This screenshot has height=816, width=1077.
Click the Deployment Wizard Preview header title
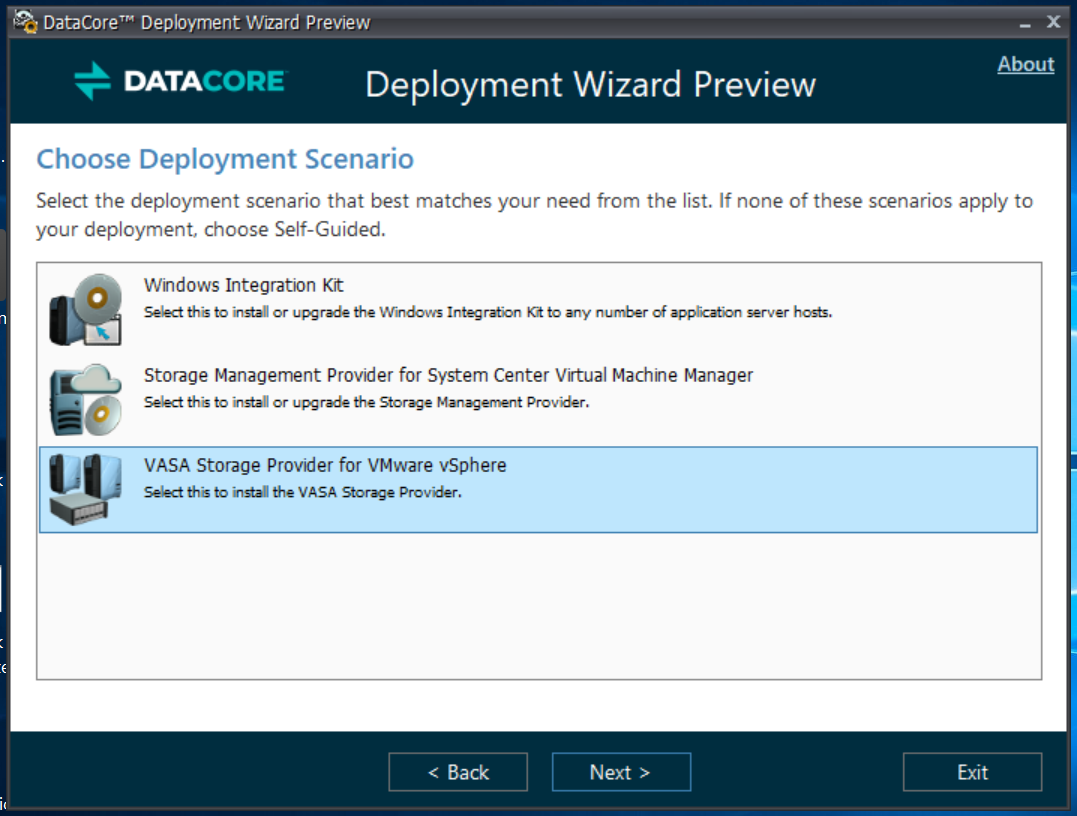tap(591, 85)
